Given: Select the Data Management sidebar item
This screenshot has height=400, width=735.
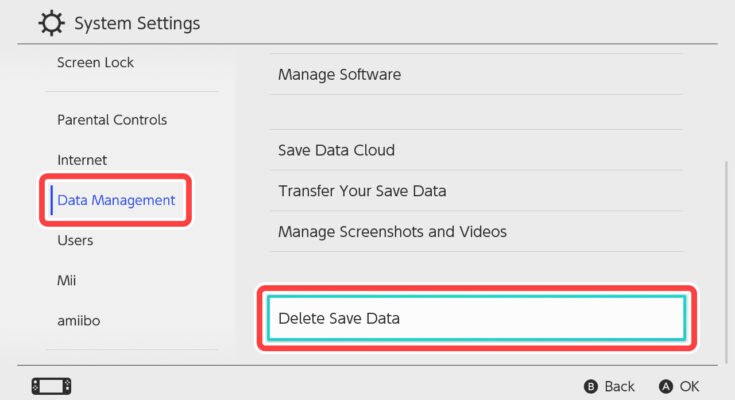Looking at the screenshot, I should (x=116, y=200).
